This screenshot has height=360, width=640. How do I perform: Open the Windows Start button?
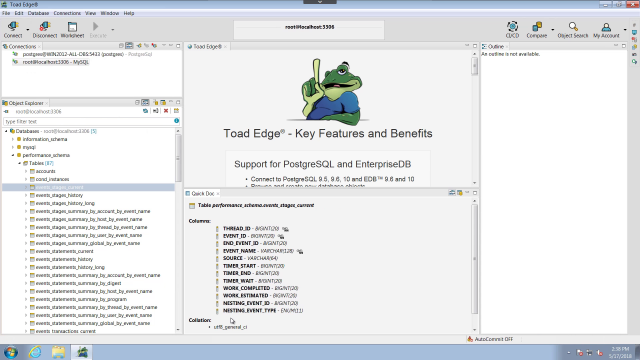coord(11,352)
